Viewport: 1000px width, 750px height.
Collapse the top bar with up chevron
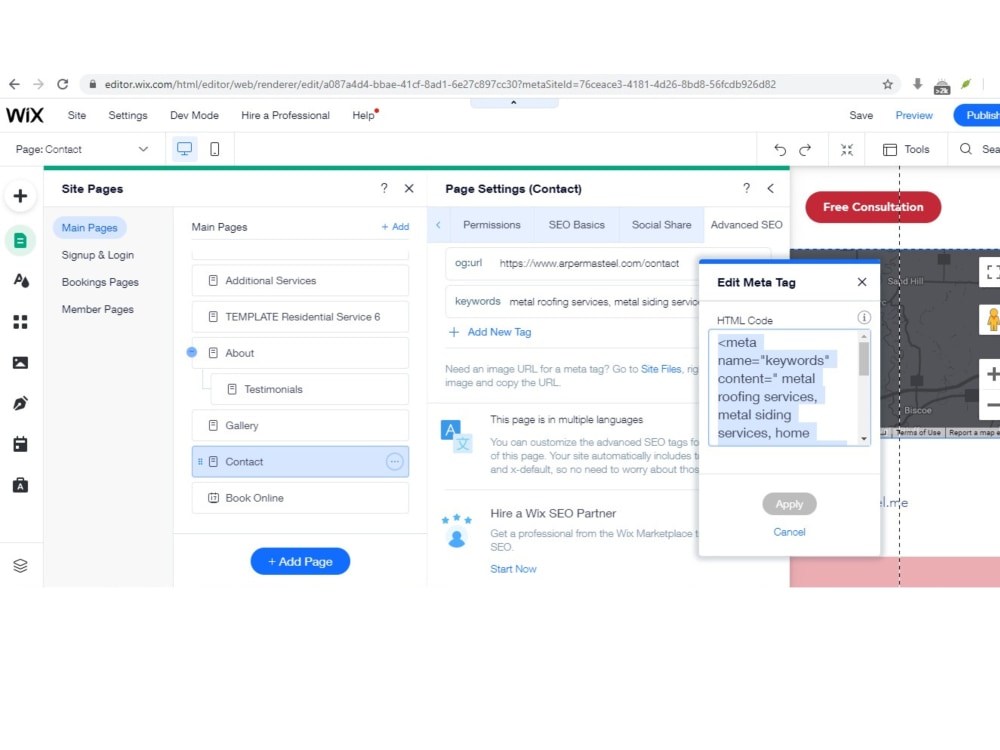coord(514,102)
